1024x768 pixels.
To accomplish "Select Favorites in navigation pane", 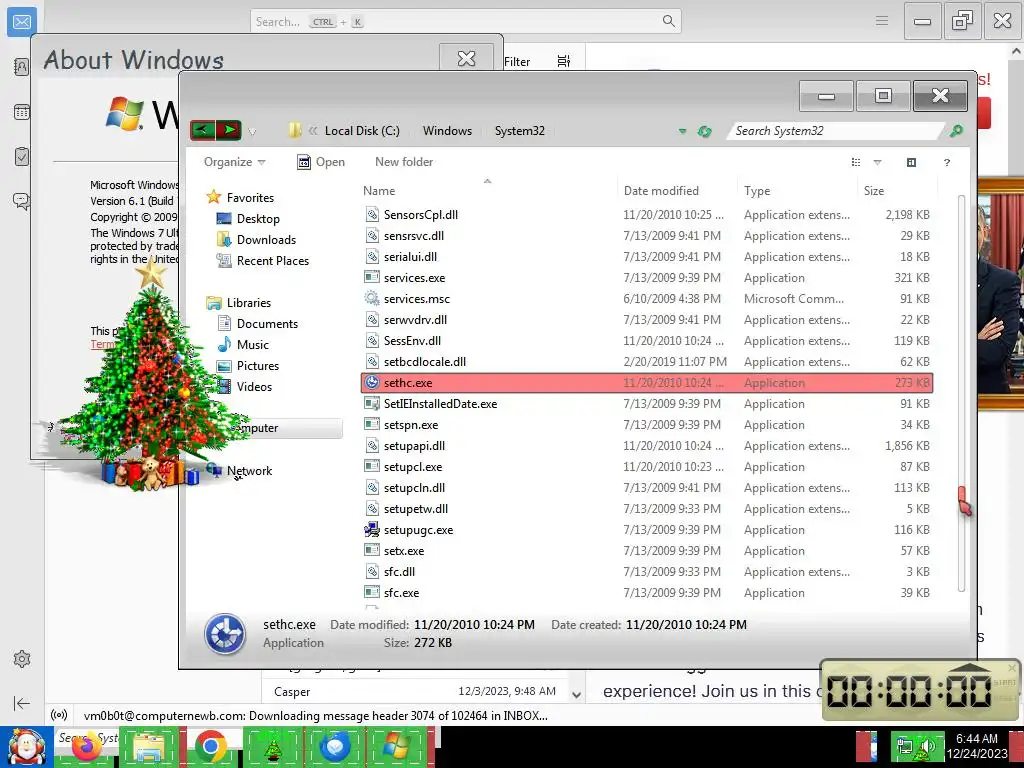I will click(x=240, y=197).
